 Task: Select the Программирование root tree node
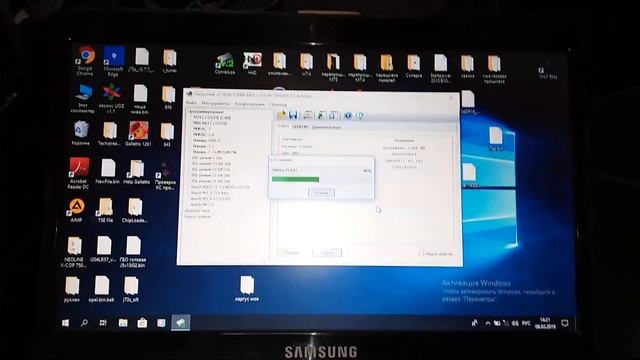tap(206, 111)
